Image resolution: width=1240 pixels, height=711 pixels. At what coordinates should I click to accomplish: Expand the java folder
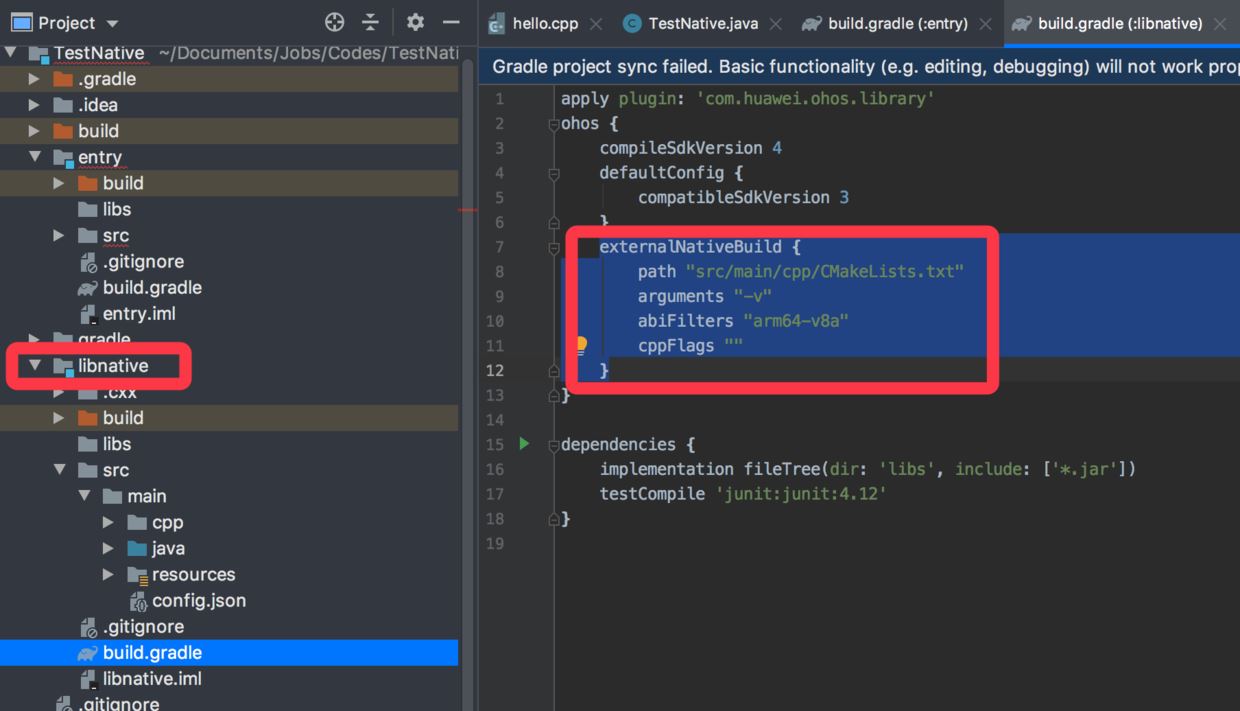point(108,548)
